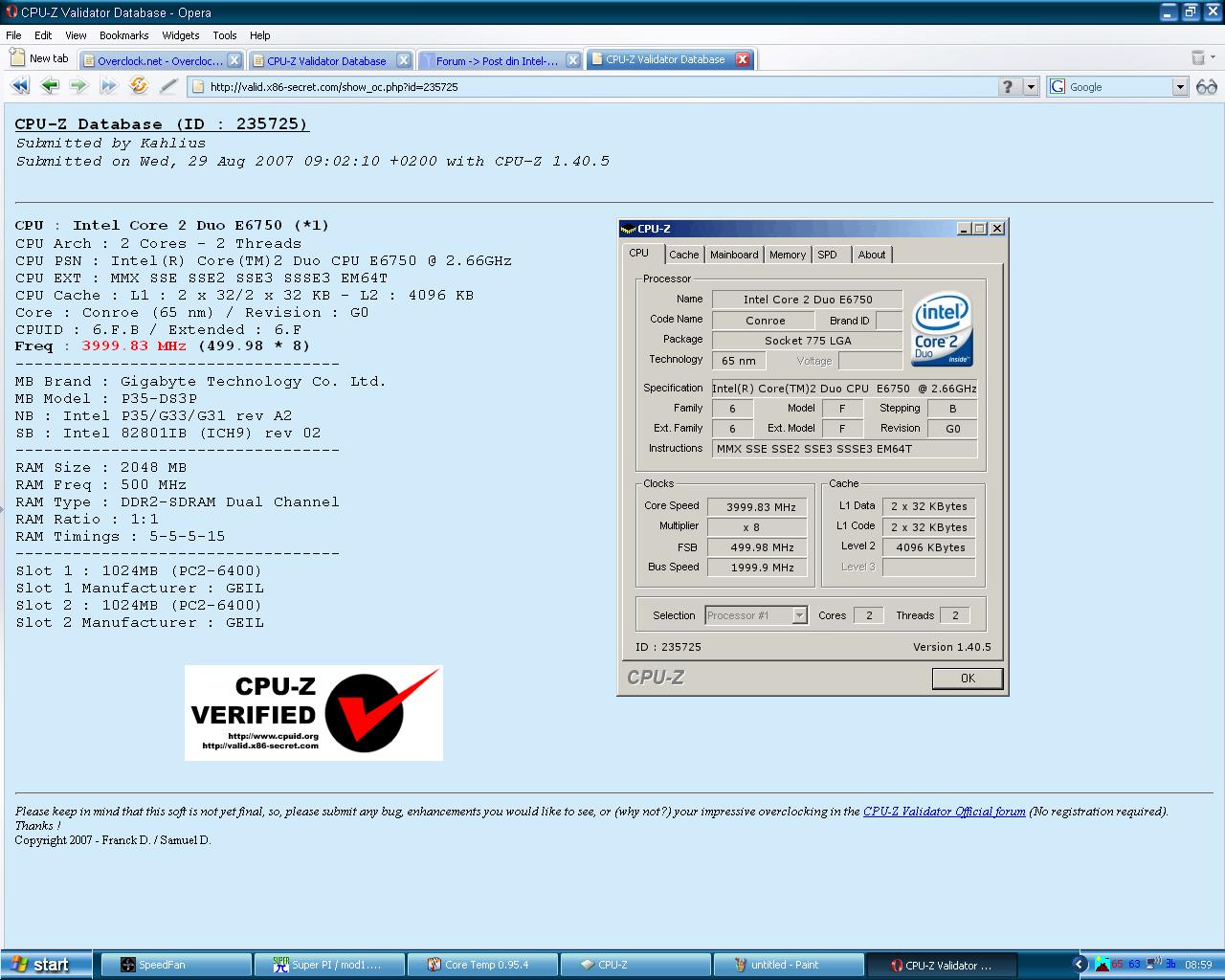Select the Memory tab in CPU-Z
The image size is (1225, 980).
click(x=788, y=255)
